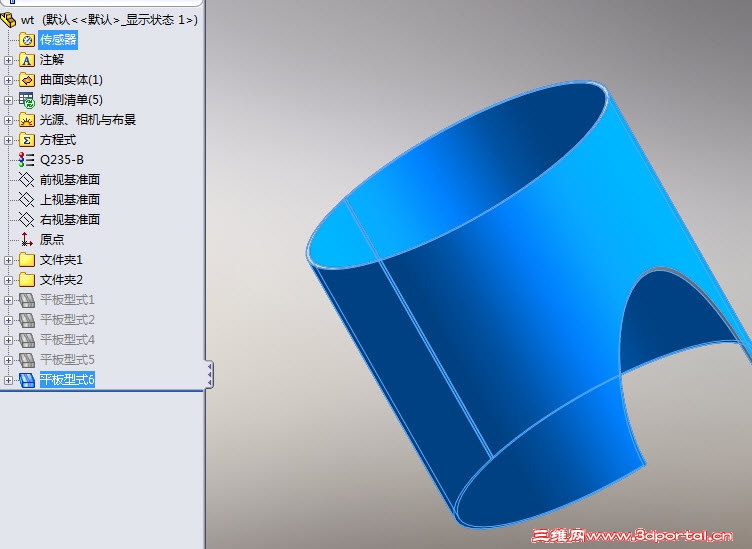This screenshot has height=549, width=752.
Task: Select the suppressed 平板型式2 label
Action: tap(67, 320)
